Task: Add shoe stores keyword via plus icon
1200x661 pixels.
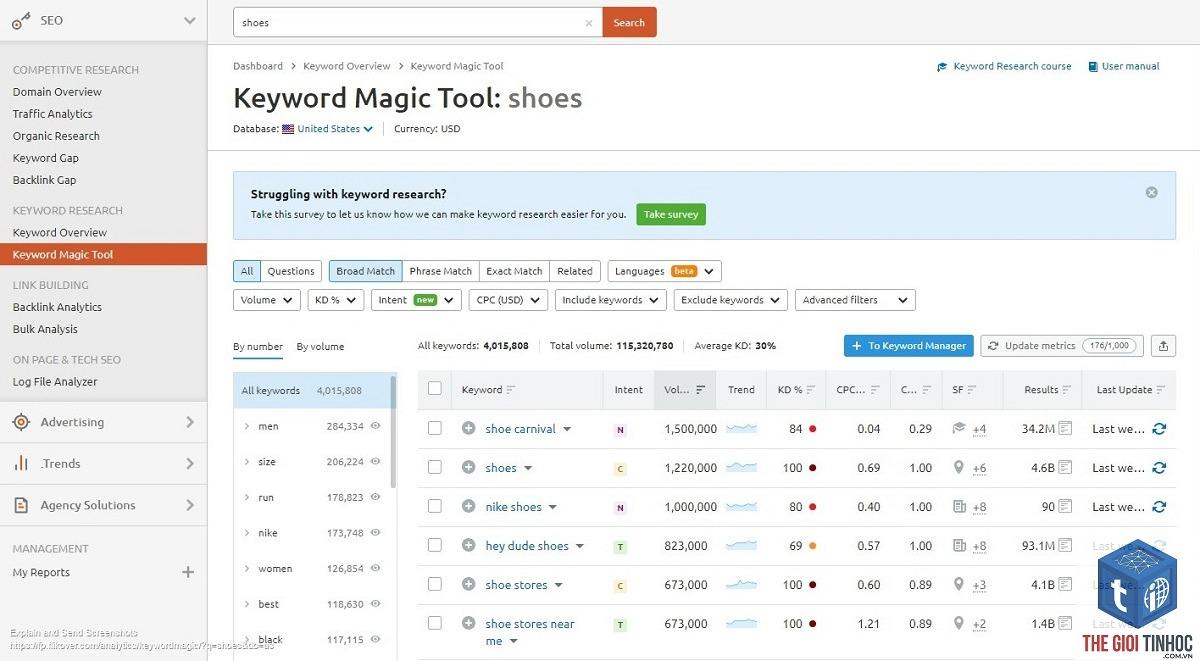Action: (468, 584)
